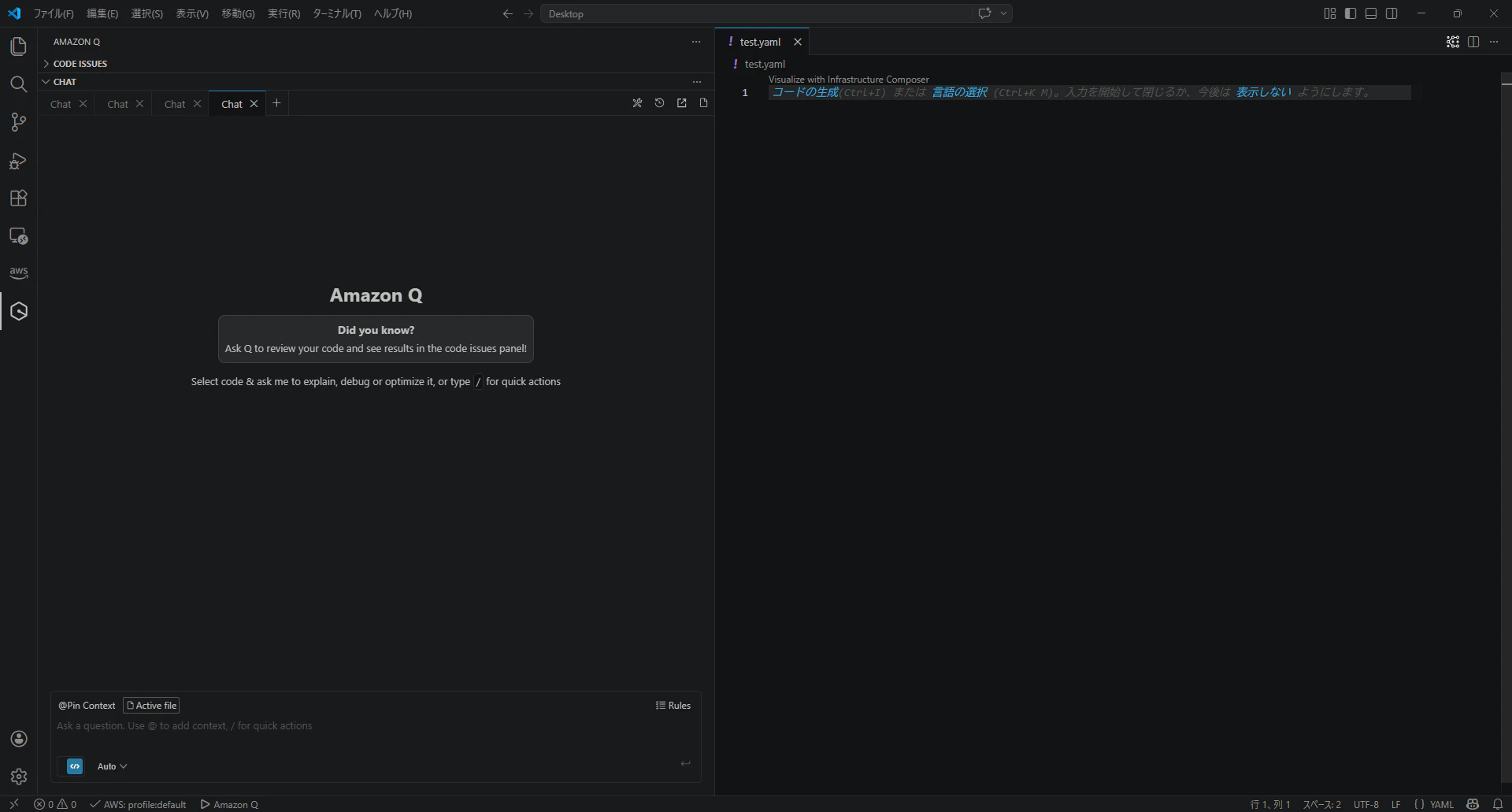The width and height of the screenshot is (1512, 812).
Task: Open the Remote Explorer view
Action: pyautogui.click(x=19, y=235)
